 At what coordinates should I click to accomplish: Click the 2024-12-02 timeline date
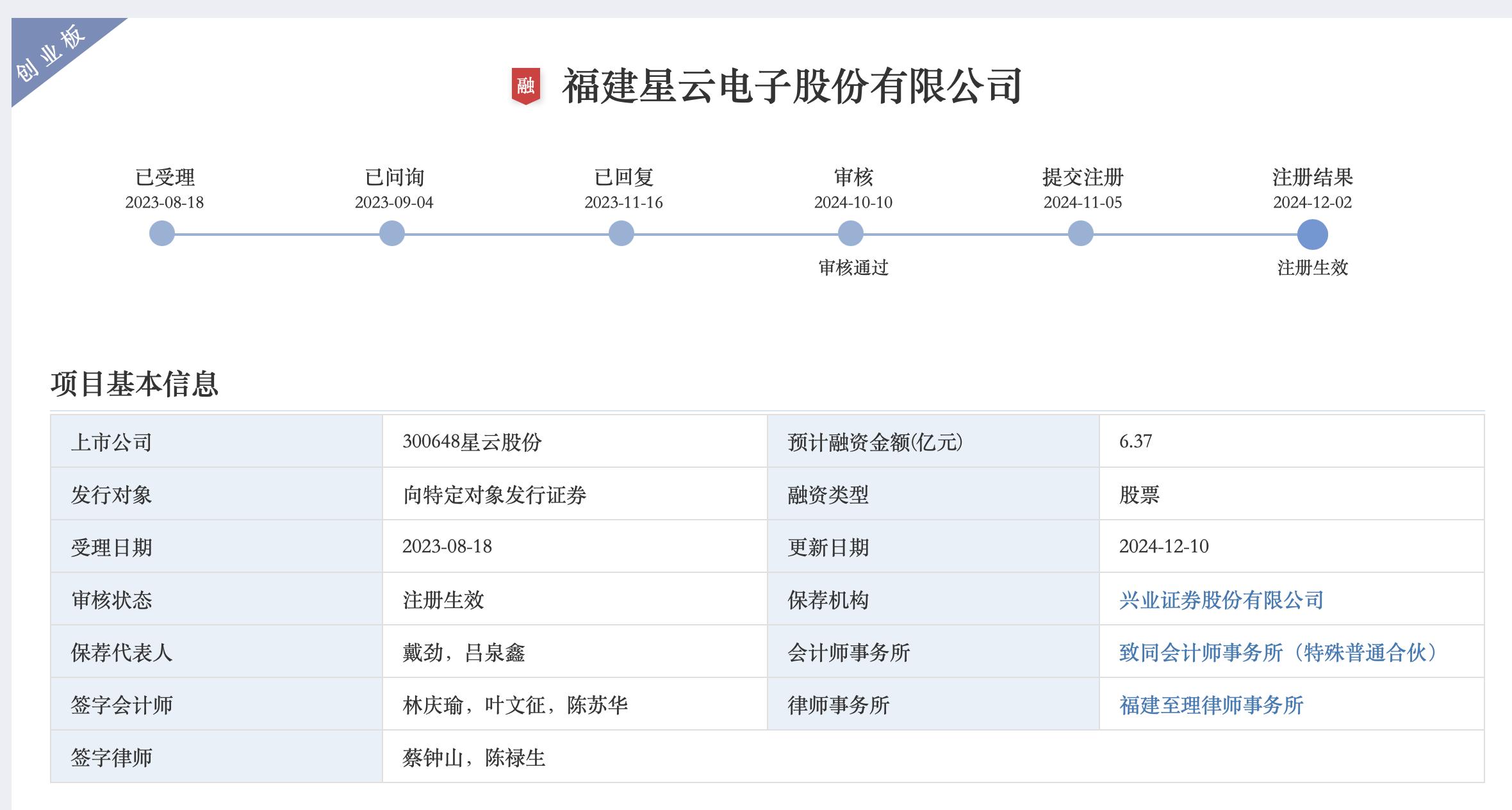click(x=1313, y=202)
